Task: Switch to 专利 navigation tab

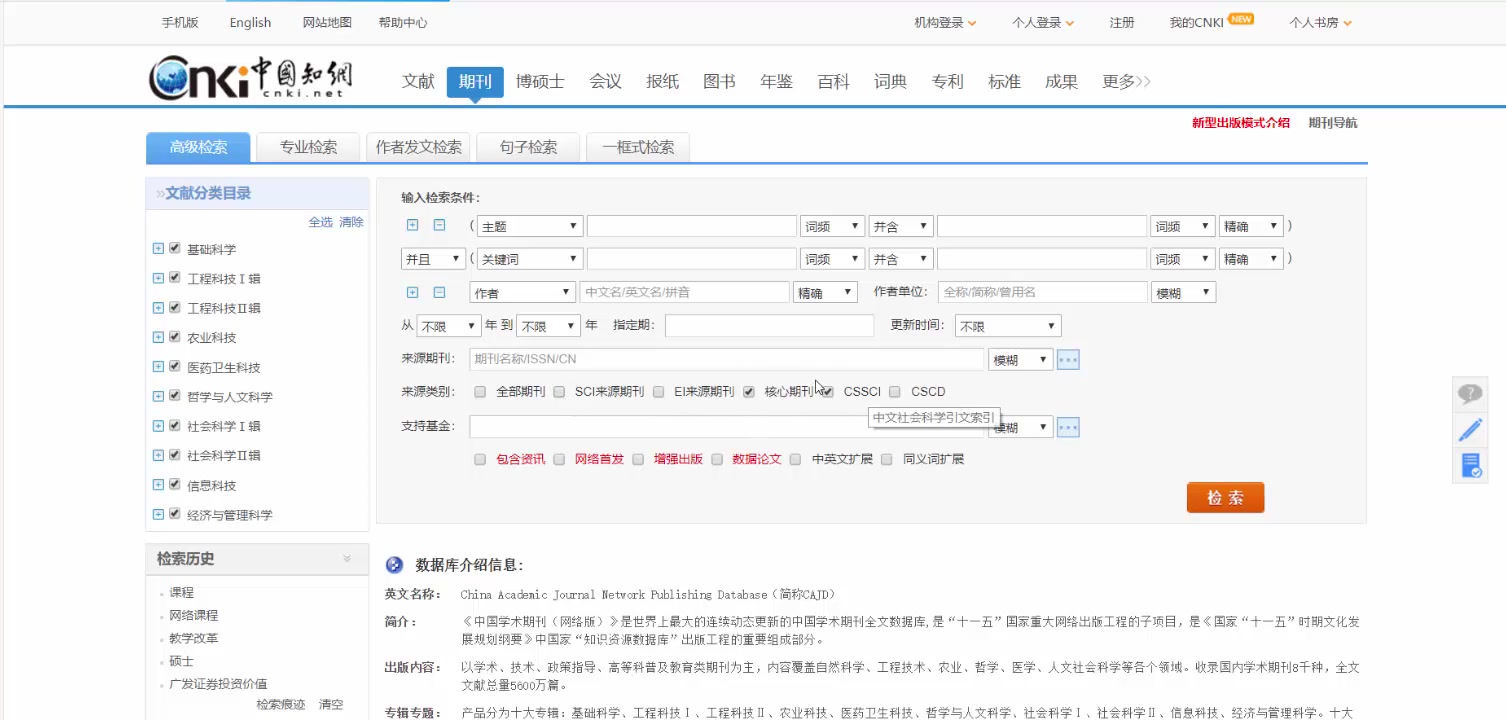Action: [x=947, y=82]
